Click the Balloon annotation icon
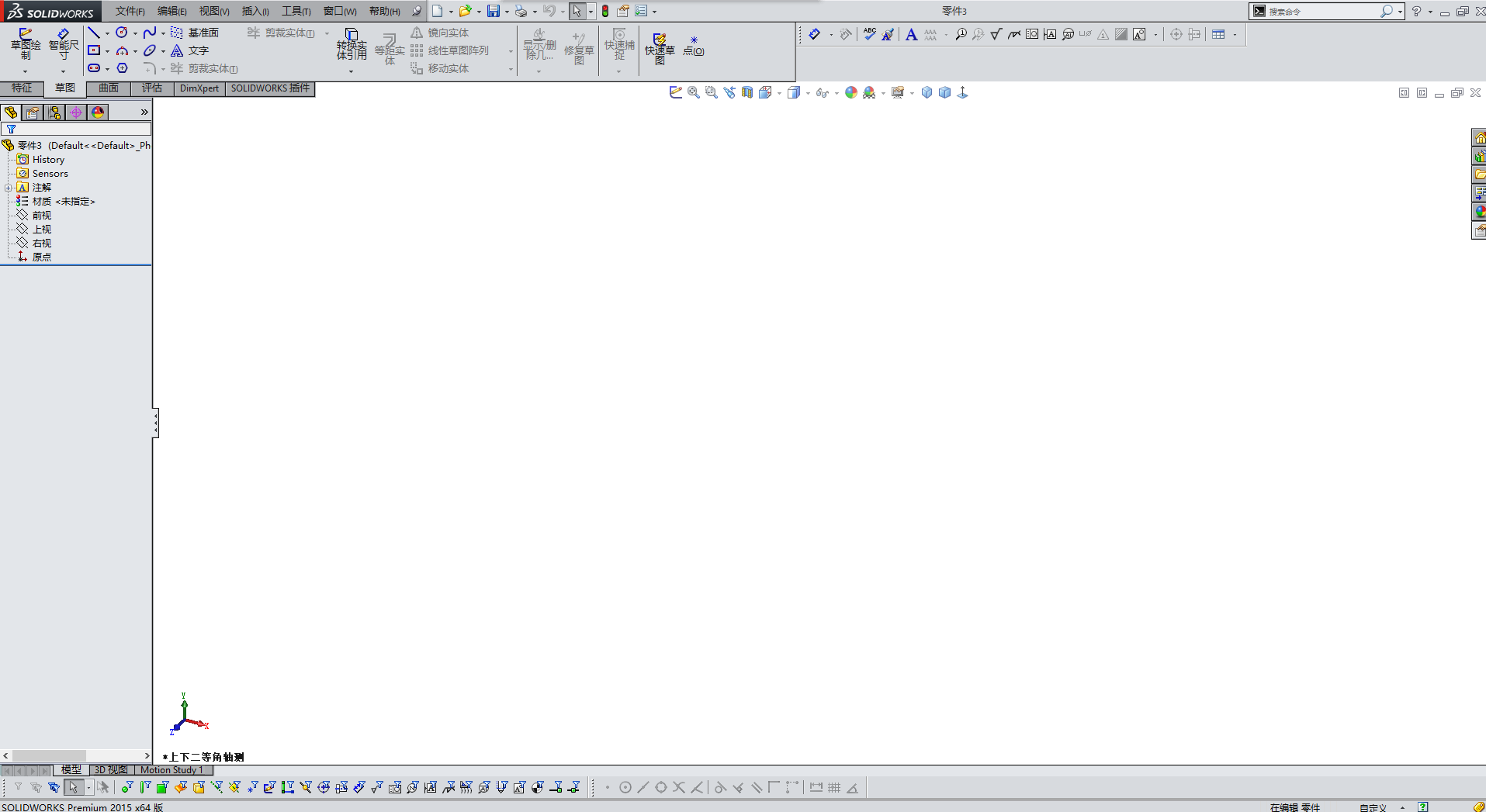This screenshot has height=812, width=1486. [x=961, y=34]
